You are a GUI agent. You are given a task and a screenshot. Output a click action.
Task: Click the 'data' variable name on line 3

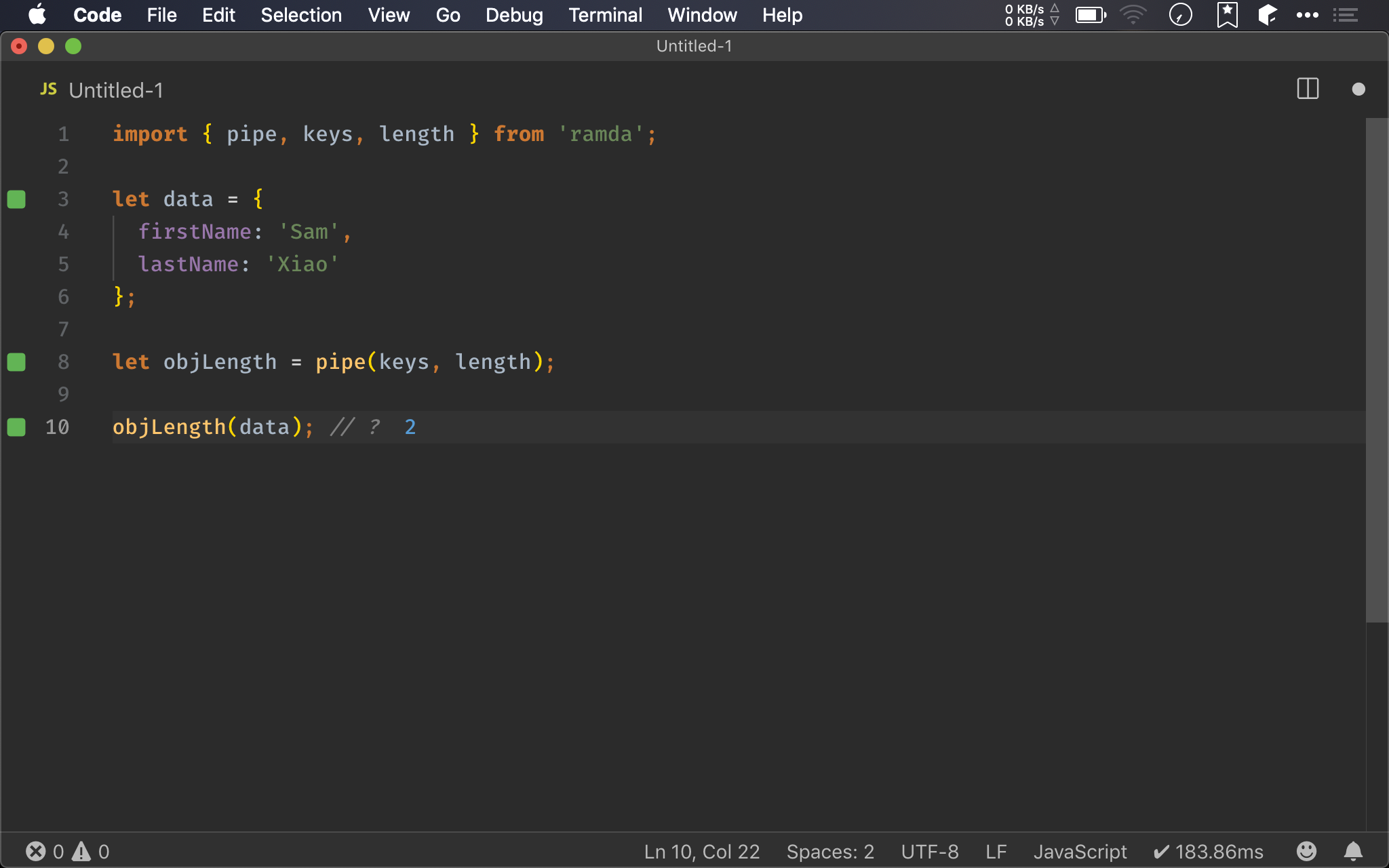[x=188, y=199]
